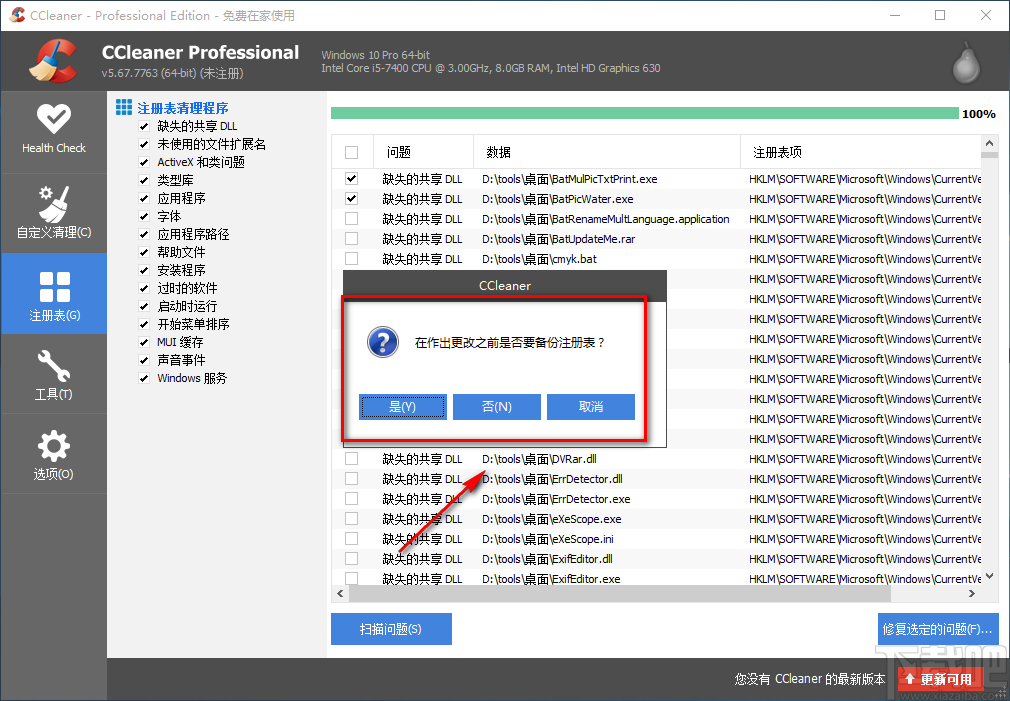Click the right arrow of horizontal scrollbar
This screenshot has height=701, width=1010.
click(x=971, y=593)
